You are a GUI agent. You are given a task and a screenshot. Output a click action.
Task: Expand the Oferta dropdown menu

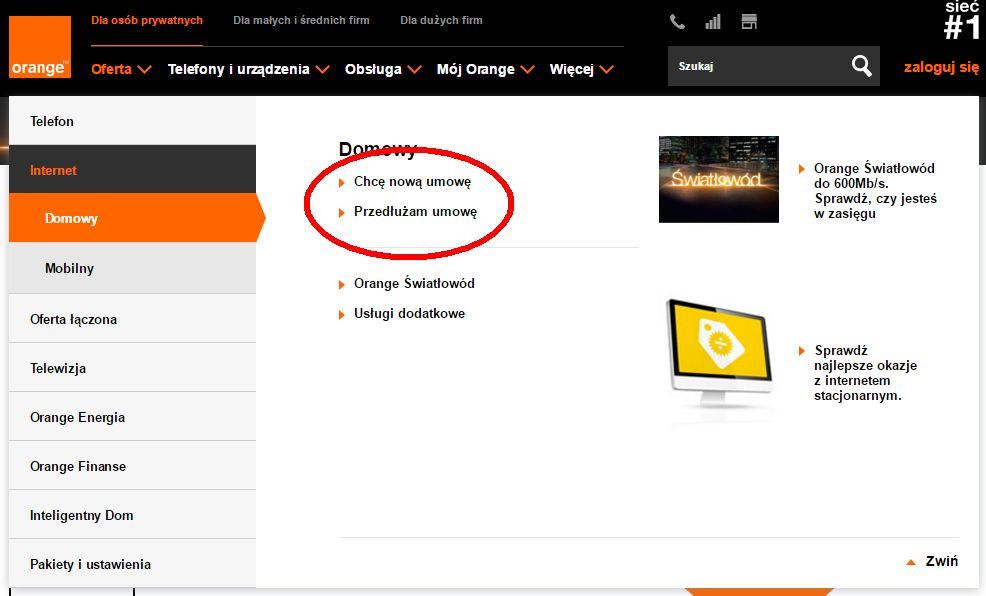(x=120, y=69)
